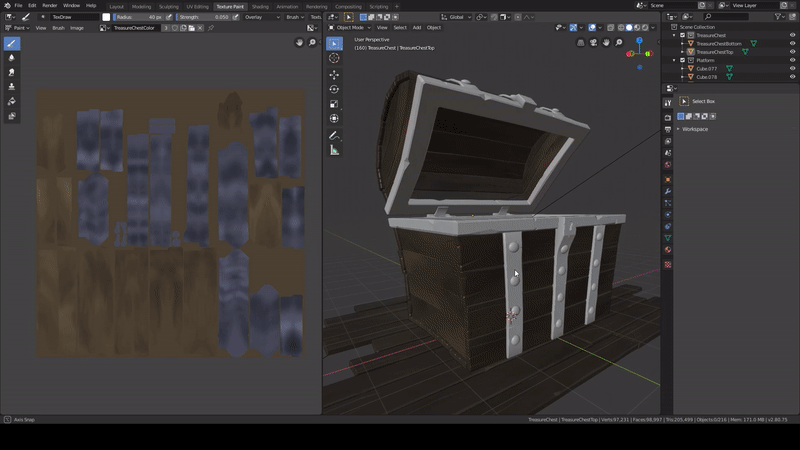Click the Radius value field
800x450 pixels.
click(x=140, y=17)
